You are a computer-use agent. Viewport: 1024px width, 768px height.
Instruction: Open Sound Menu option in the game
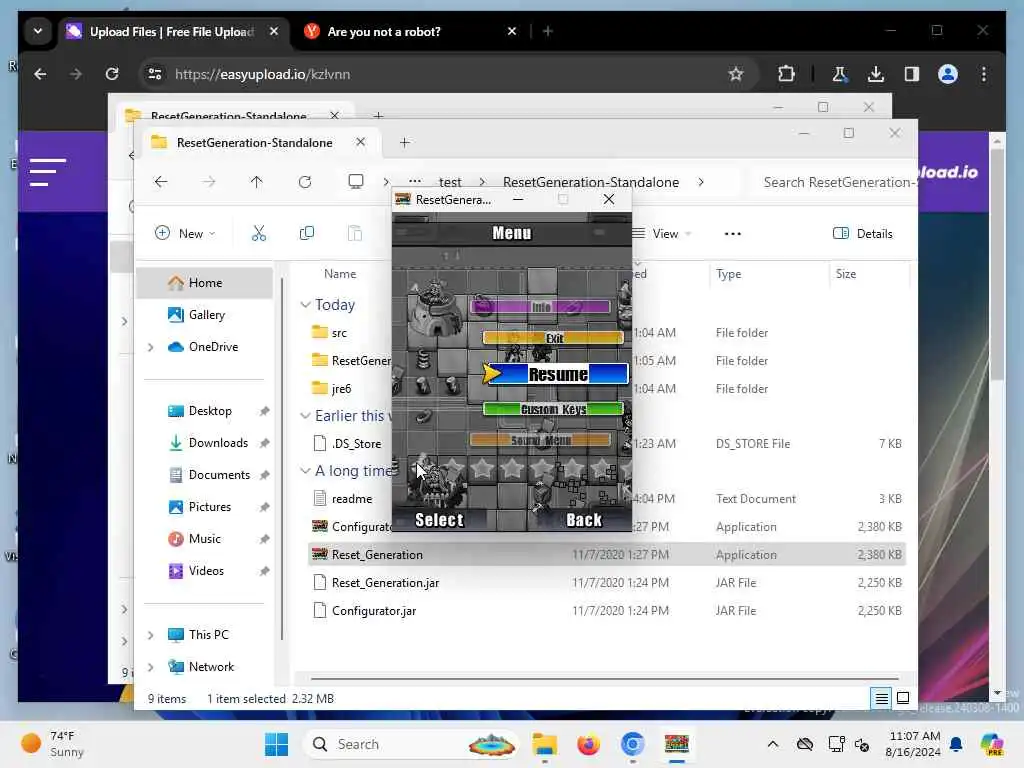coord(540,440)
